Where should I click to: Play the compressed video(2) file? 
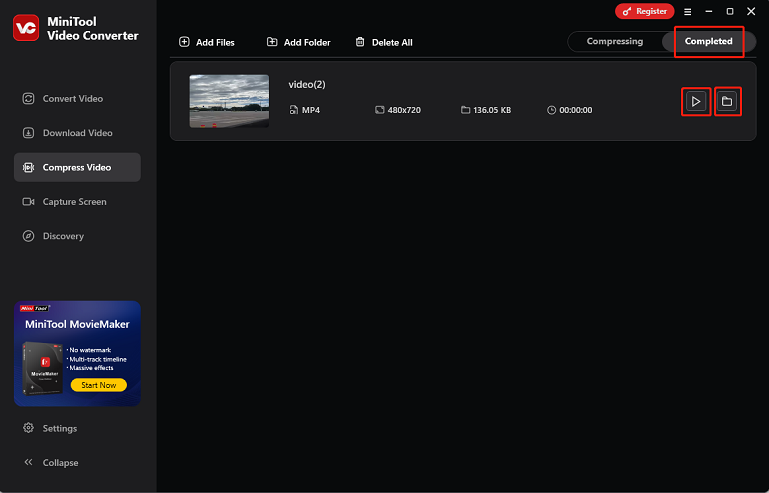(x=696, y=102)
